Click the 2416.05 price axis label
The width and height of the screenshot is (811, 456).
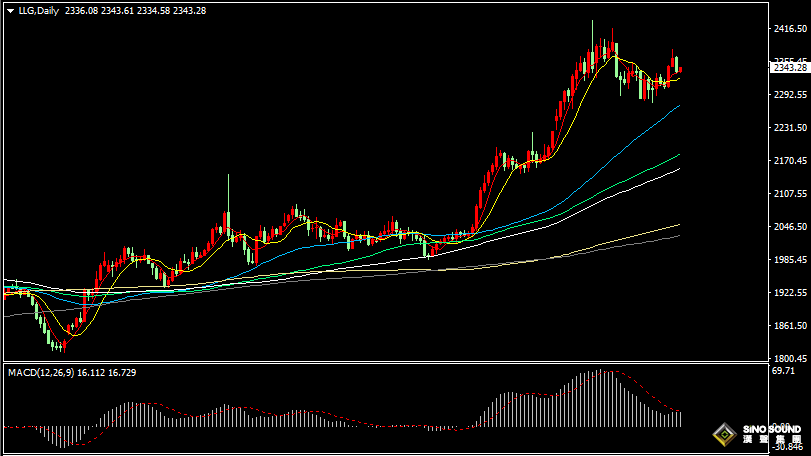click(x=789, y=30)
